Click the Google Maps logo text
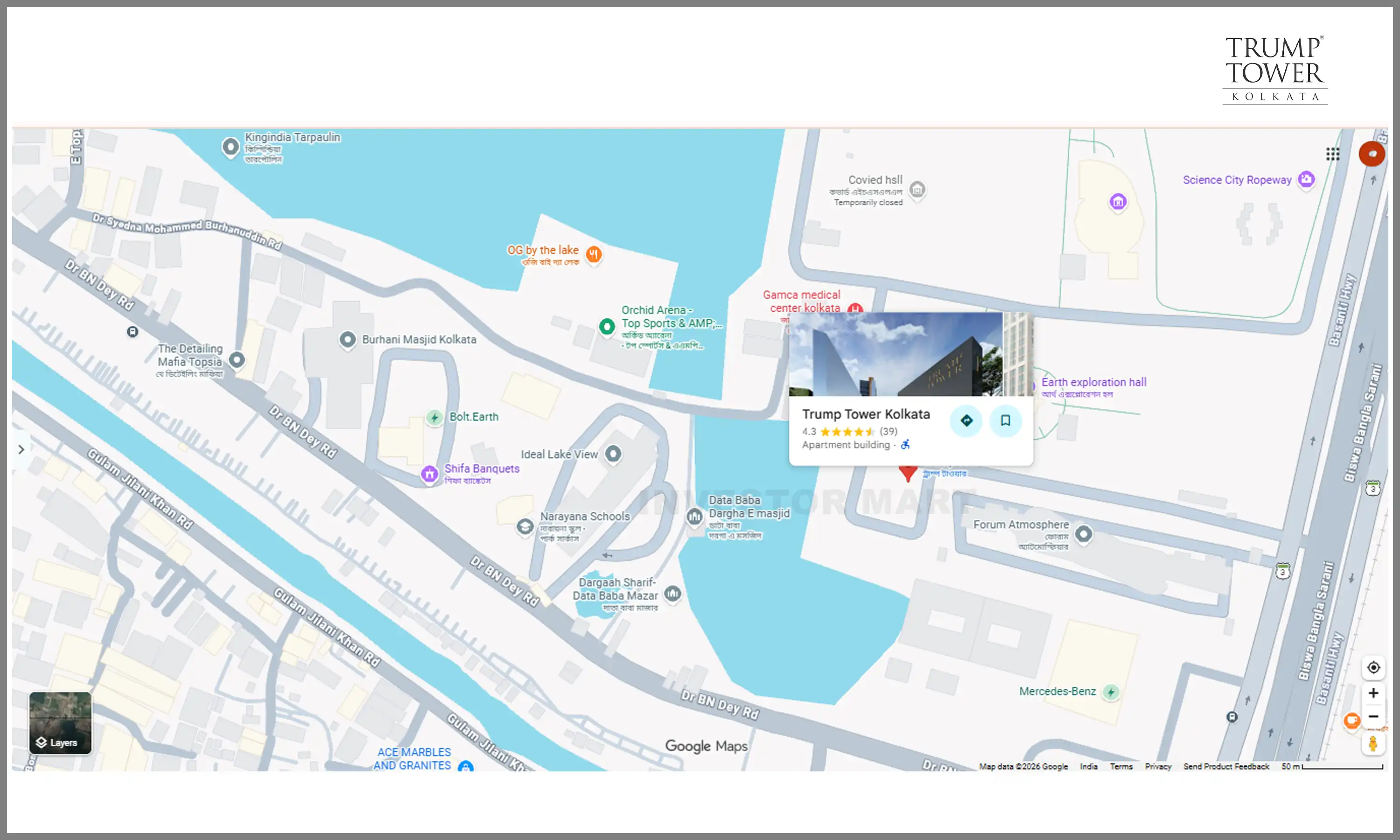The image size is (1400, 840). 706,747
